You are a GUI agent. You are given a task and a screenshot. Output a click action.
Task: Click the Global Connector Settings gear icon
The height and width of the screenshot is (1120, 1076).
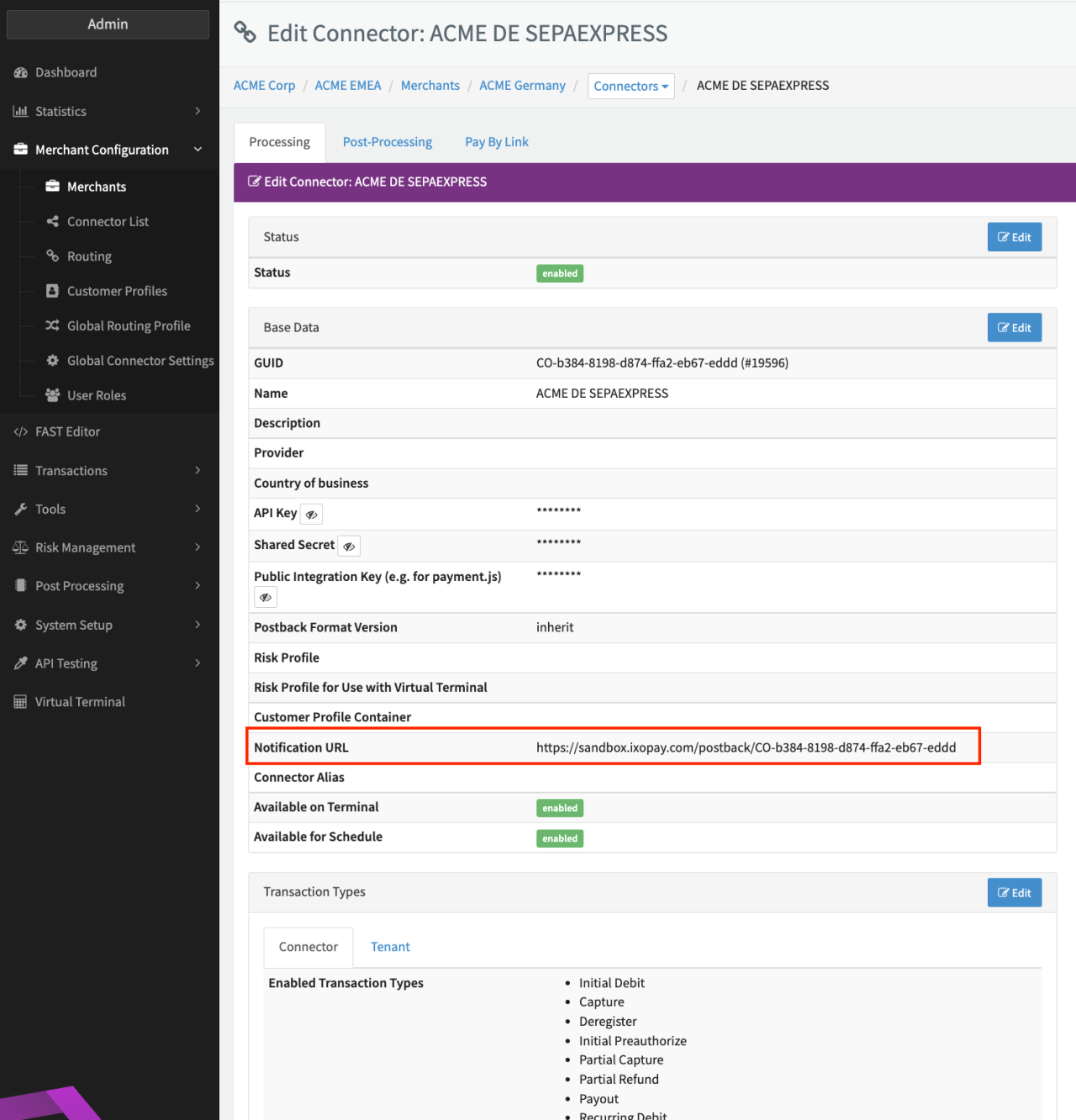(x=52, y=360)
